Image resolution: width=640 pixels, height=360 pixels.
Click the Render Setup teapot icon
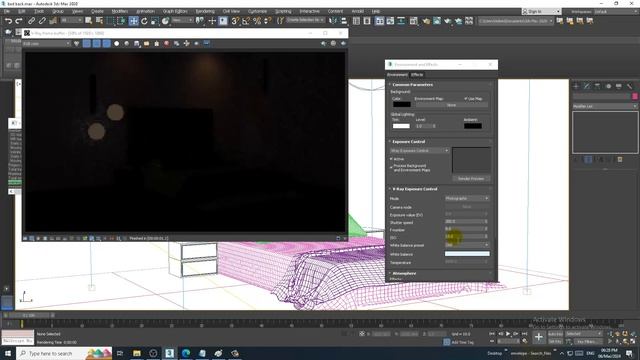pos(426,21)
